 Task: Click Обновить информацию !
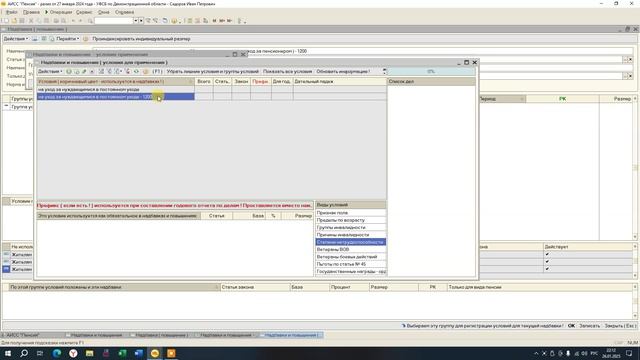click(x=343, y=71)
